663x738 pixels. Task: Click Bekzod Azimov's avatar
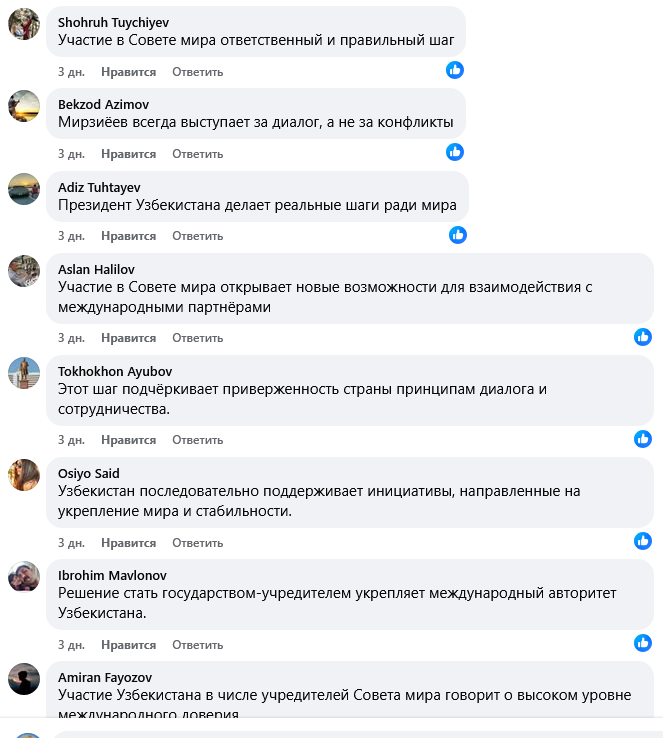(x=24, y=105)
